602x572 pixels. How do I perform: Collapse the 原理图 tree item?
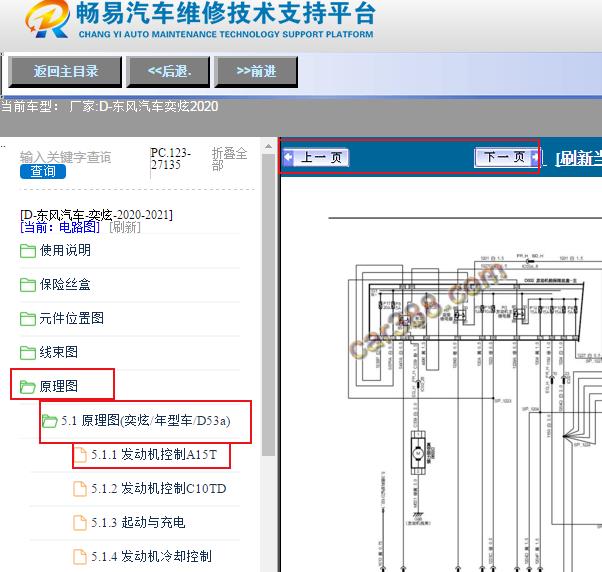point(59,386)
